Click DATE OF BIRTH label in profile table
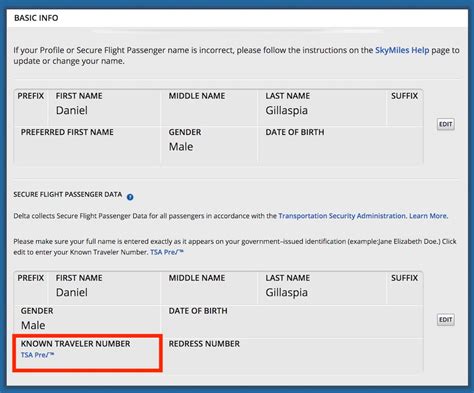This screenshot has width=474, height=393. click(295, 132)
